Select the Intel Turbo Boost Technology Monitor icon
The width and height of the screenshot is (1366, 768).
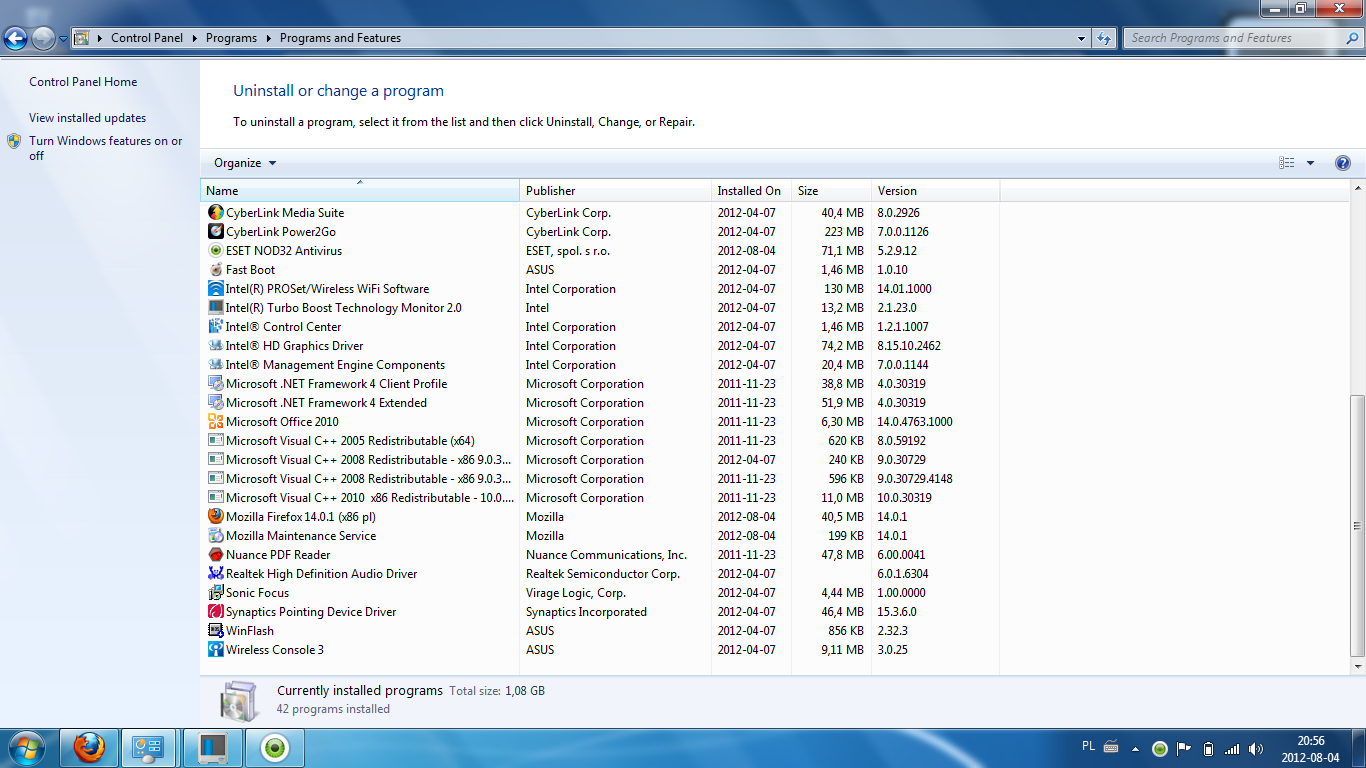coord(215,308)
